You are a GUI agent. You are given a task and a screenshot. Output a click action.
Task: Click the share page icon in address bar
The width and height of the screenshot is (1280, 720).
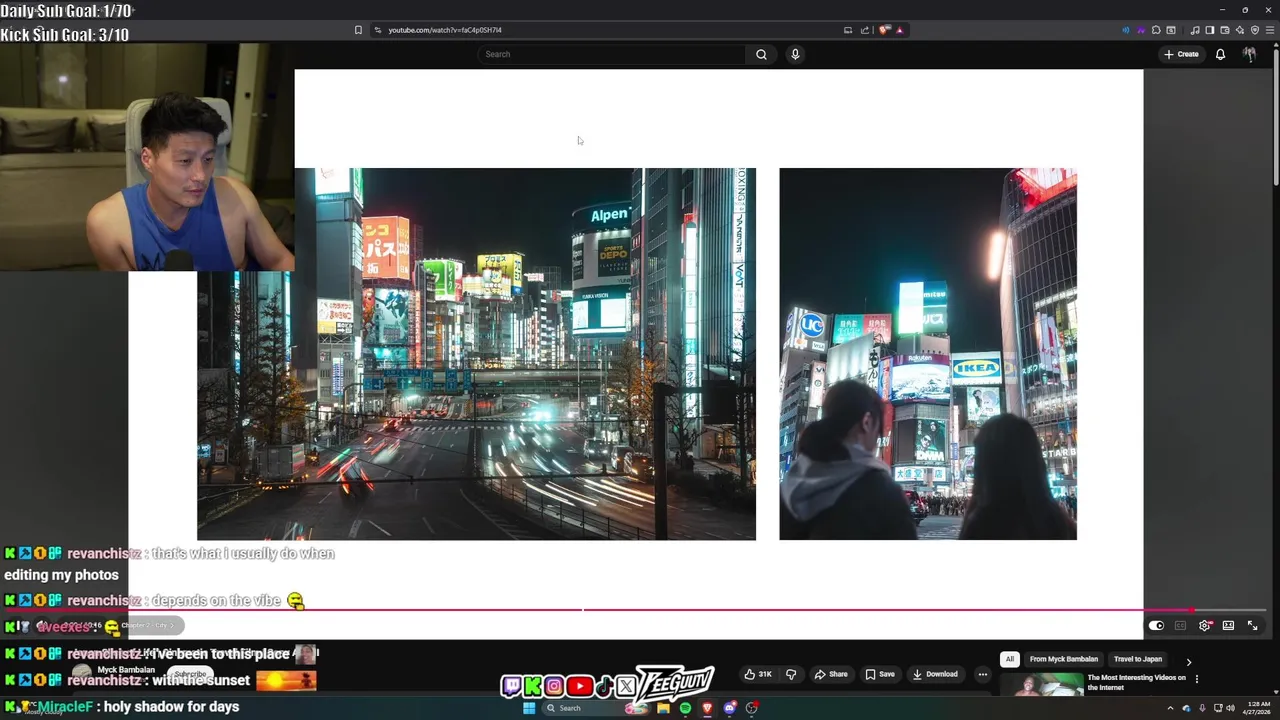[865, 30]
